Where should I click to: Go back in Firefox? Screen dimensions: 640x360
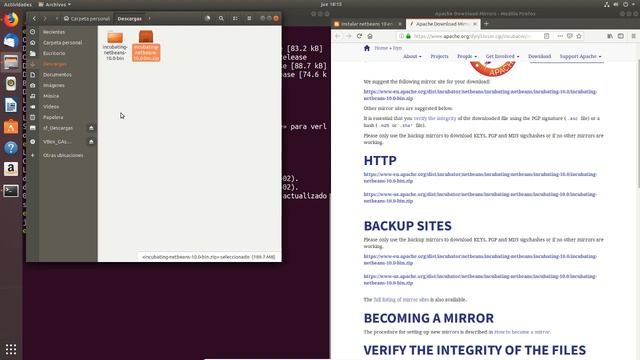[338, 36]
